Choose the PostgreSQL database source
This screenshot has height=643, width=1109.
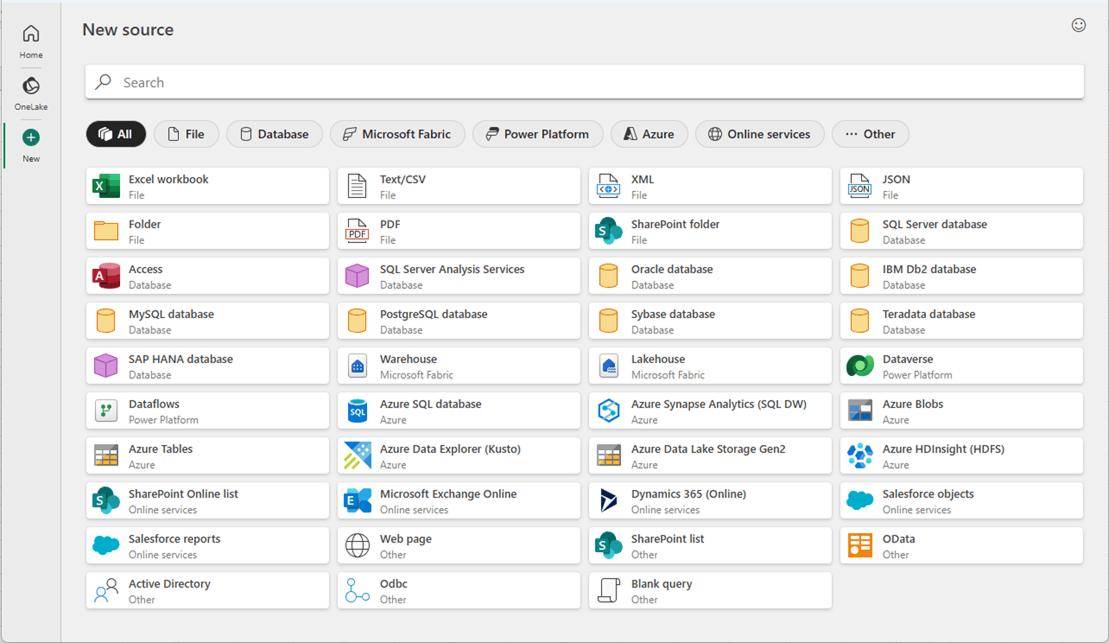(x=459, y=320)
